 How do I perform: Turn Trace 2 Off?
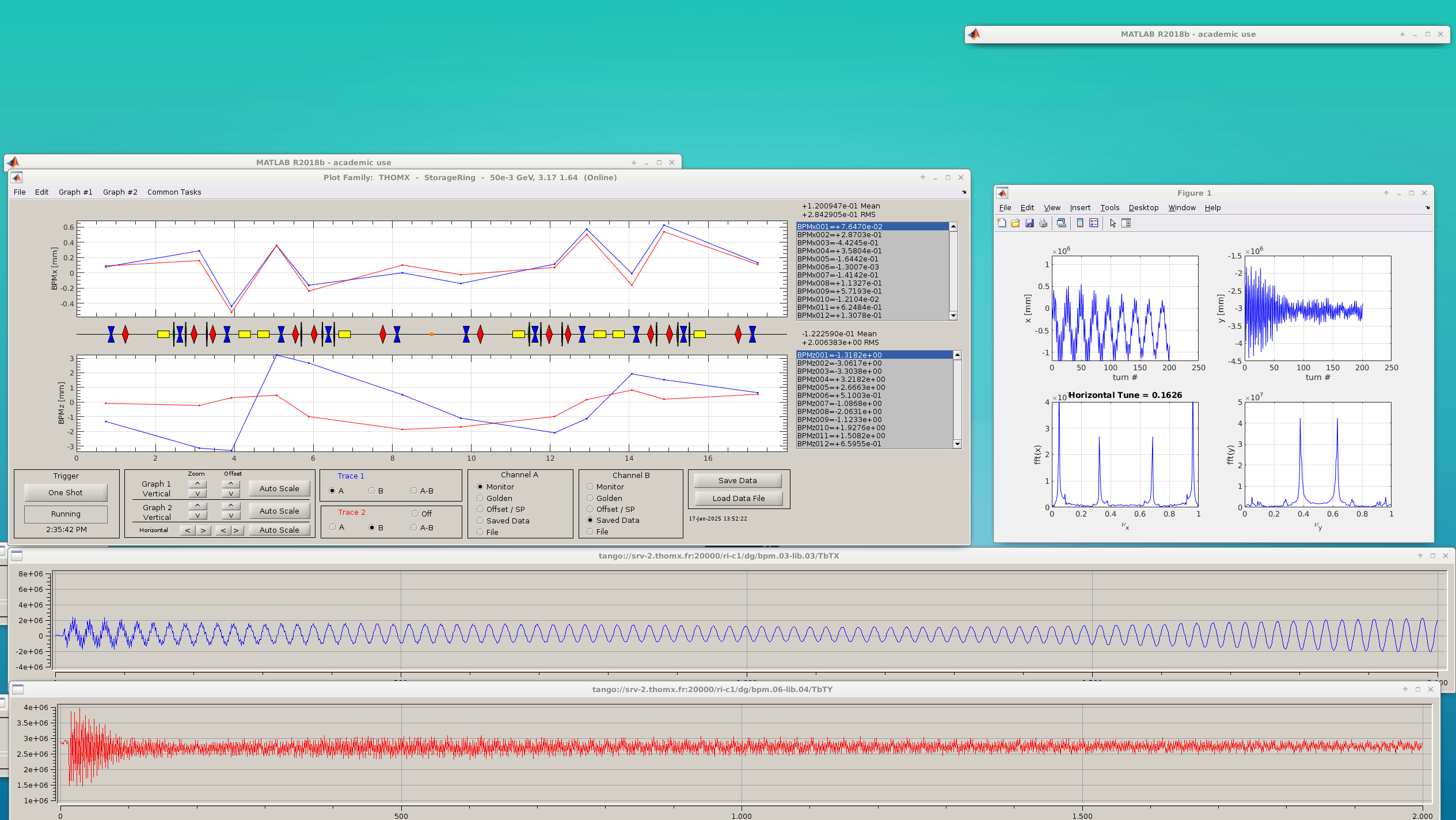coord(415,514)
